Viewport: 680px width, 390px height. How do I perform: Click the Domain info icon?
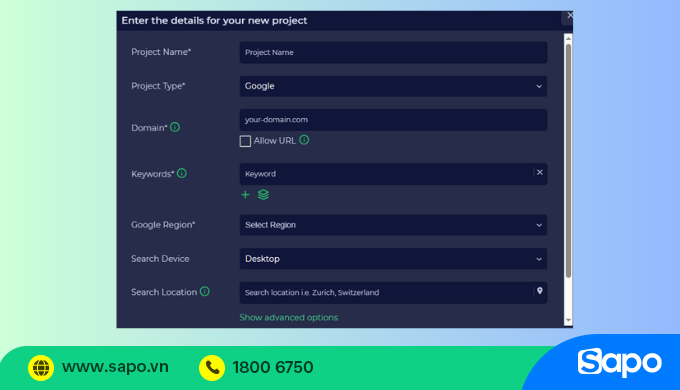pyautogui.click(x=175, y=127)
